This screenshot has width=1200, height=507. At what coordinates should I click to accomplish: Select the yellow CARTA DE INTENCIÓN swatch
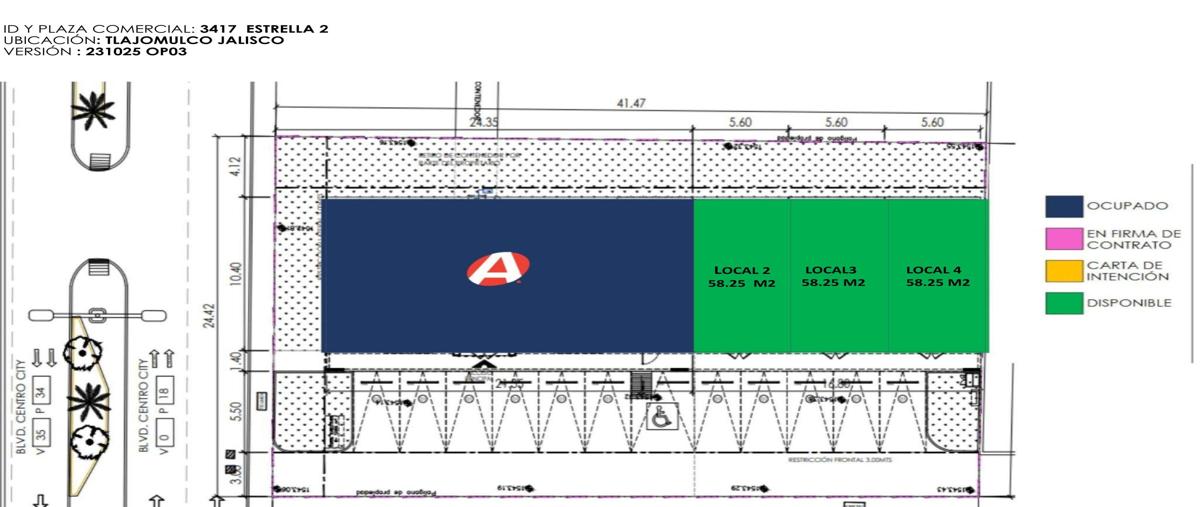[1063, 270]
